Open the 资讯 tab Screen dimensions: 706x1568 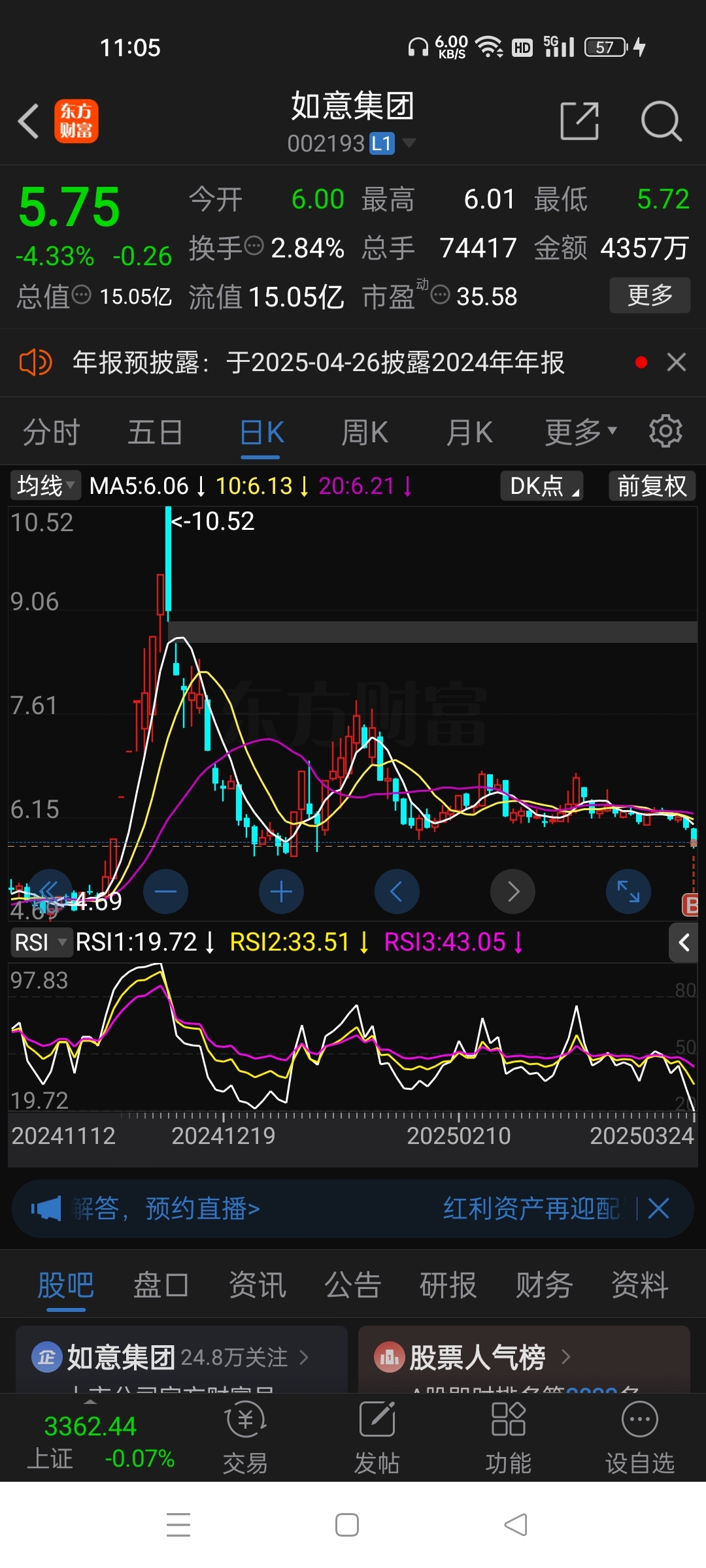257,1285
